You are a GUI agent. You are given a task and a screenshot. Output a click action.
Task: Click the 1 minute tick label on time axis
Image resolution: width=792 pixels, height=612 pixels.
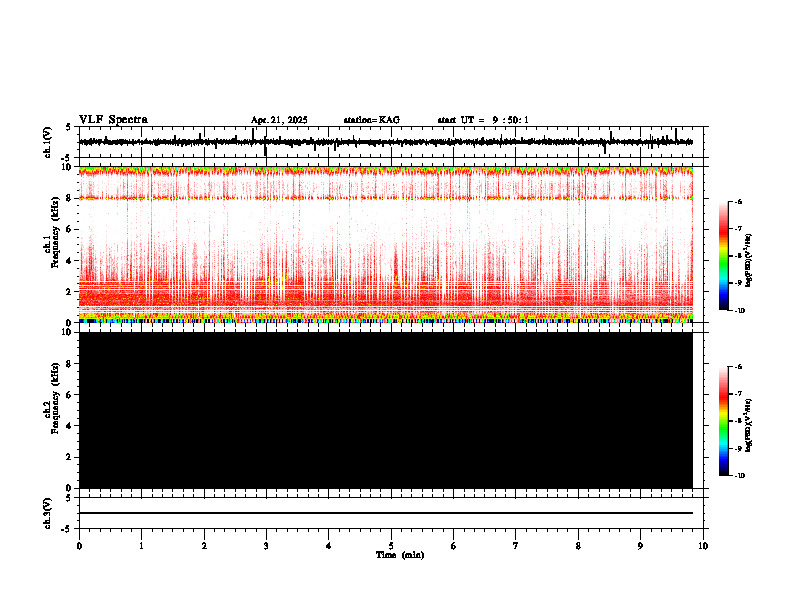[141, 546]
